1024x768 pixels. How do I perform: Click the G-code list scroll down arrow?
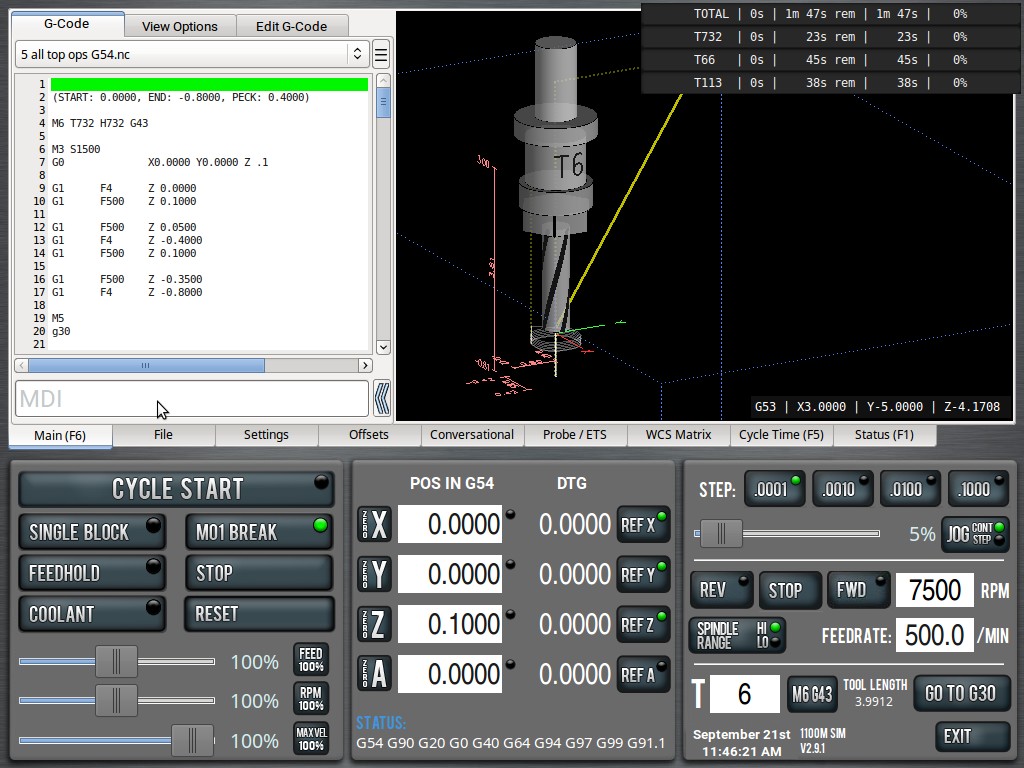(383, 347)
